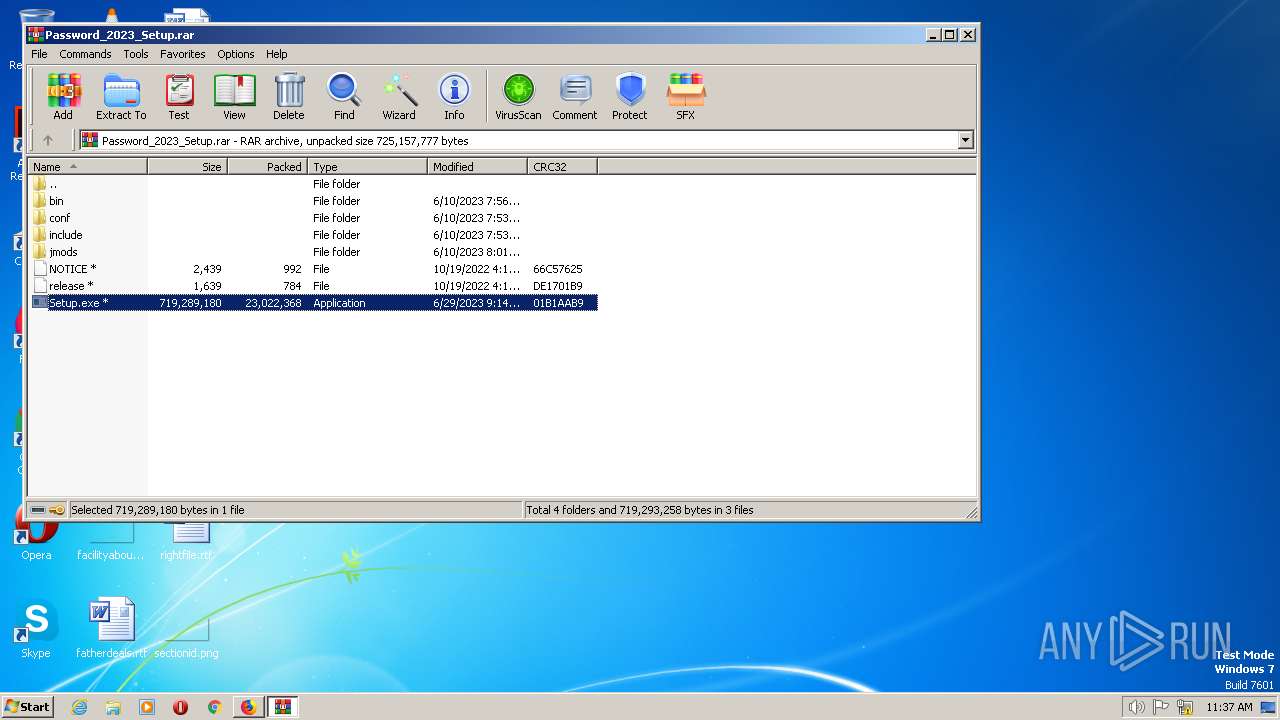Open the Commands menu
The height and width of the screenshot is (720, 1280).
pos(85,54)
